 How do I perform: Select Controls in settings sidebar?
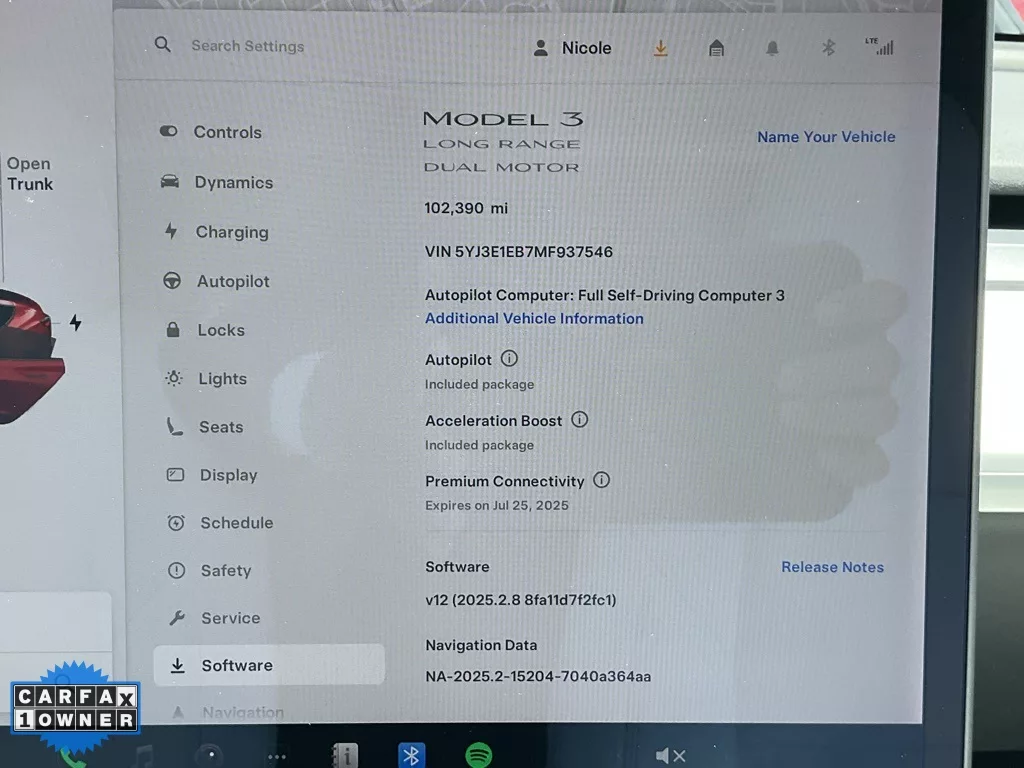(x=227, y=132)
